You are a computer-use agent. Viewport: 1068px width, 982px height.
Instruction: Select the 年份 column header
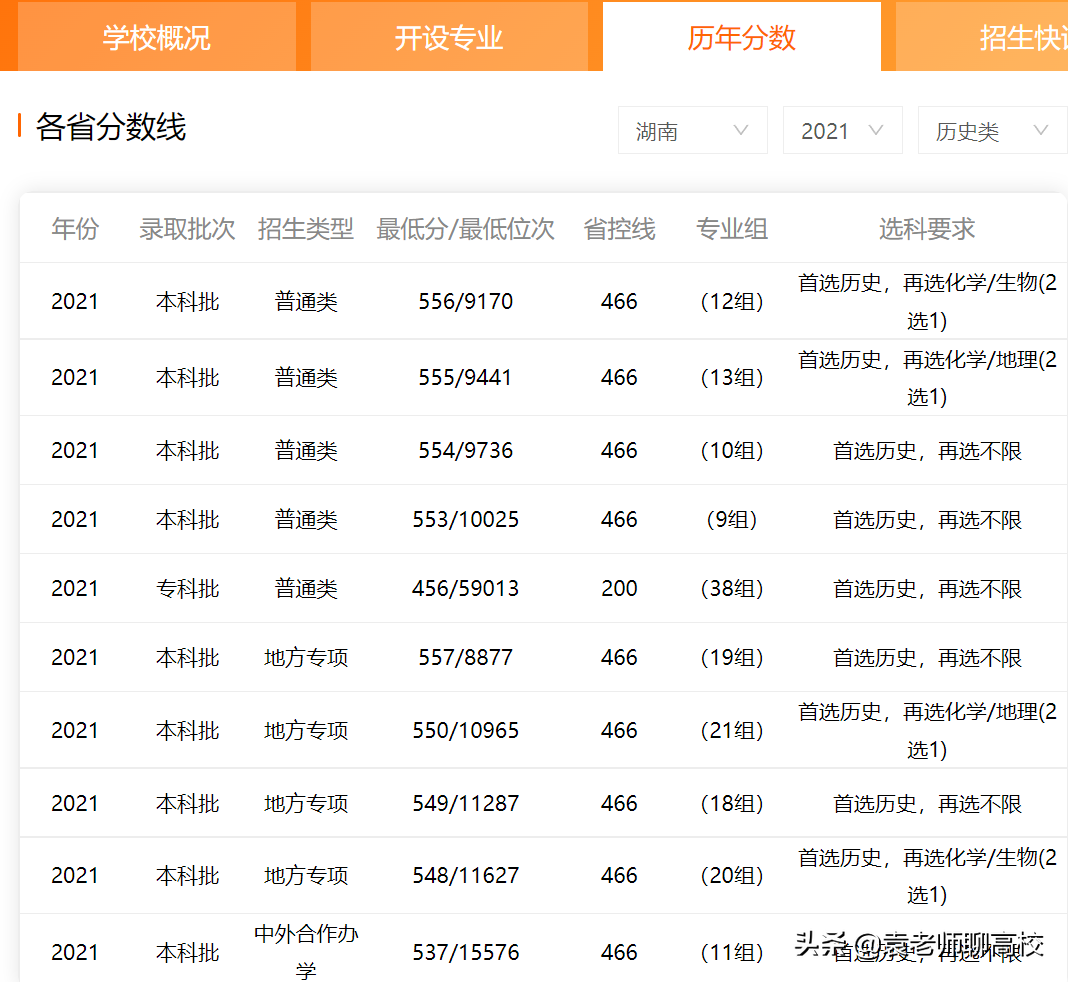point(74,229)
